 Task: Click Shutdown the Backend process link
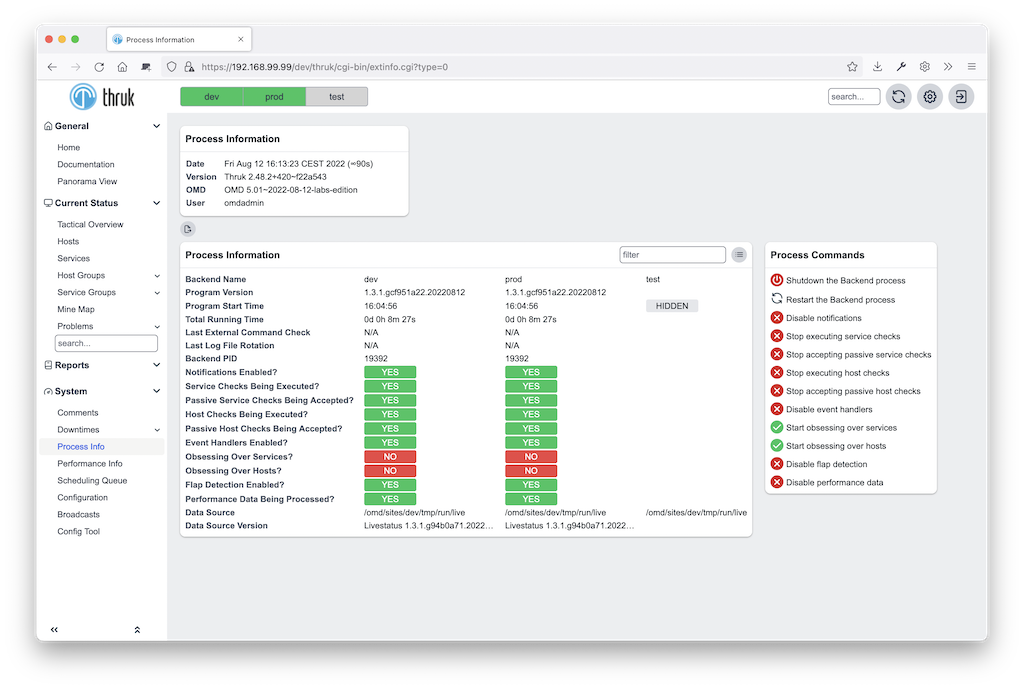click(846, 281)
